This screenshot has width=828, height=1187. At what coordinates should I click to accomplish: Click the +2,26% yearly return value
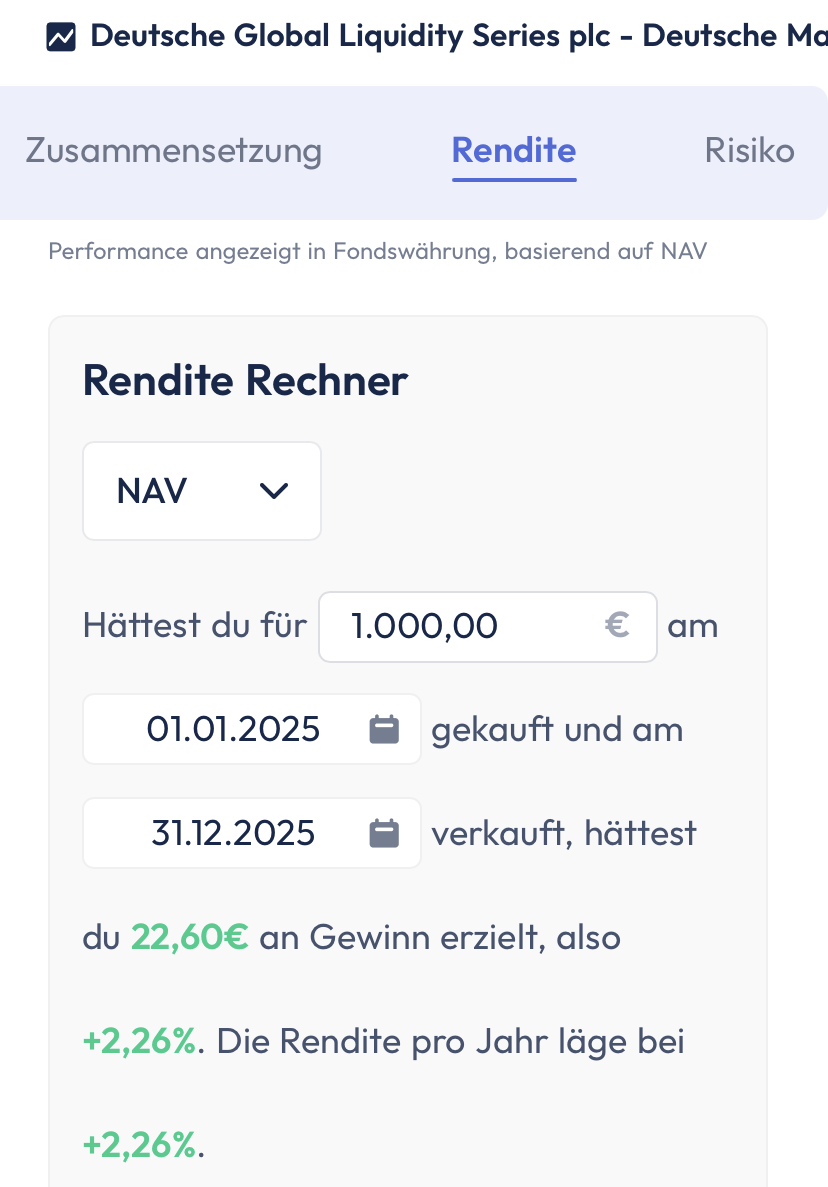point(139,1145)
